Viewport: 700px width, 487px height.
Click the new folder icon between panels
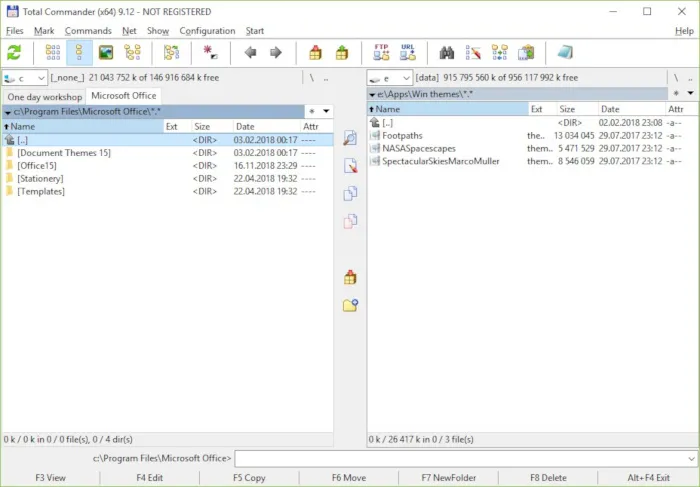click(x=350, y=305)
